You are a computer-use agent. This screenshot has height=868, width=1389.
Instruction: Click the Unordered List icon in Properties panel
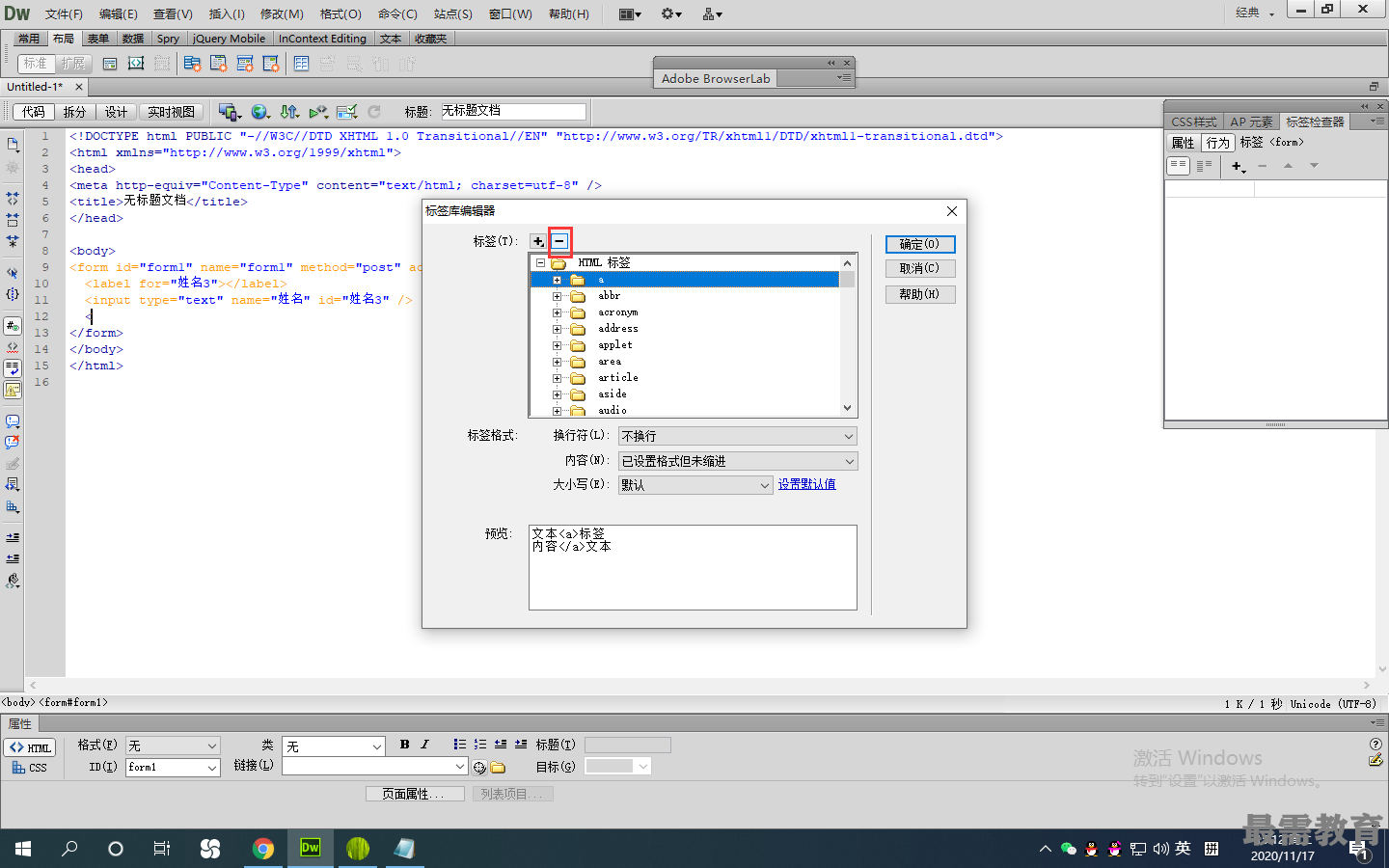coord(459,745)
